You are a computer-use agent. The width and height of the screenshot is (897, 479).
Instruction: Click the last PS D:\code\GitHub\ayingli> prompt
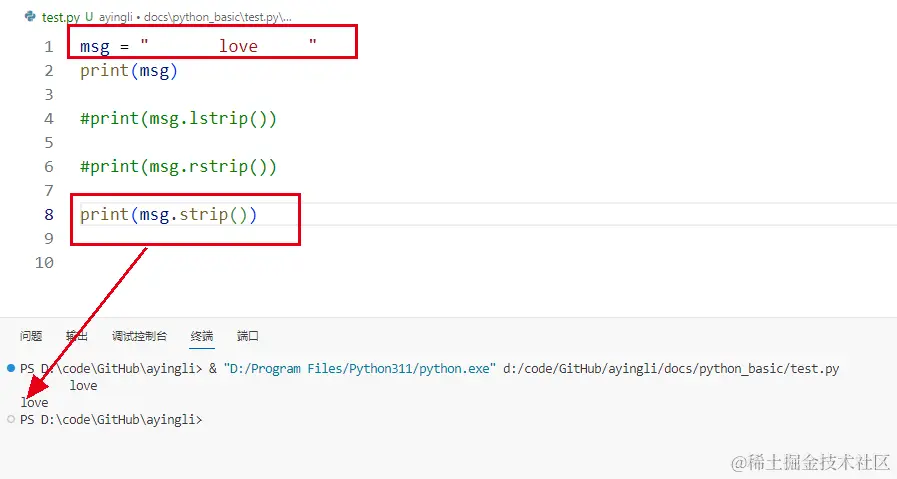(111, 419)
